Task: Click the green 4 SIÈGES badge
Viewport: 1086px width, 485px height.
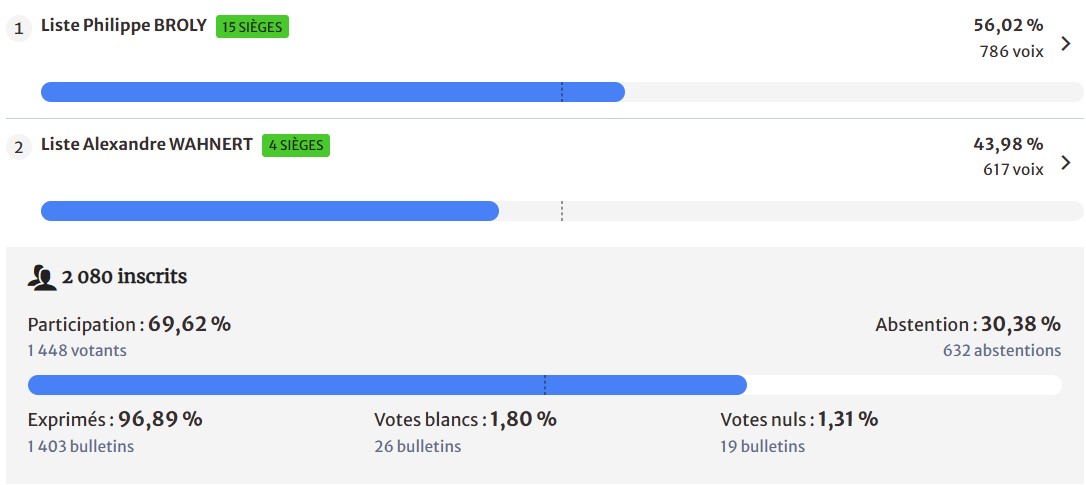Action: pos(296,145)
